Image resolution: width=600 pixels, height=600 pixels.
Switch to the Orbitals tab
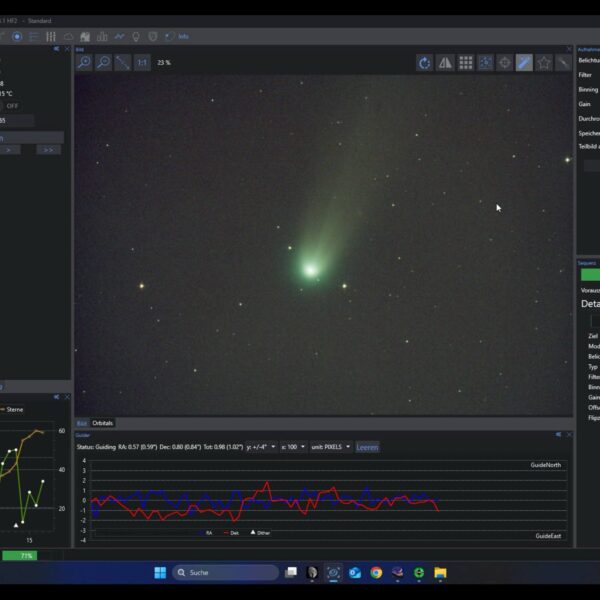pyautogui.click(x=103, y=423)
